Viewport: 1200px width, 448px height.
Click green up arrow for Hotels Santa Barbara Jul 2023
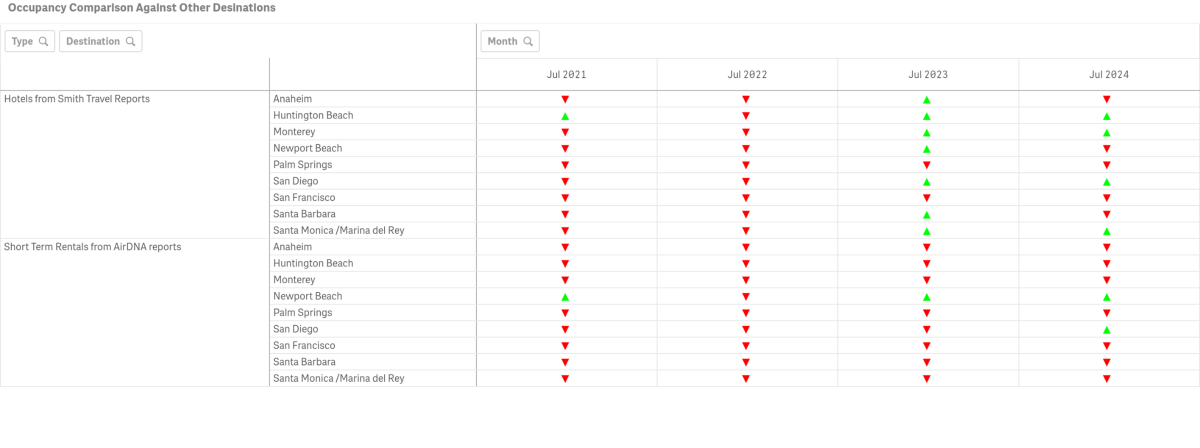[927, 215]
